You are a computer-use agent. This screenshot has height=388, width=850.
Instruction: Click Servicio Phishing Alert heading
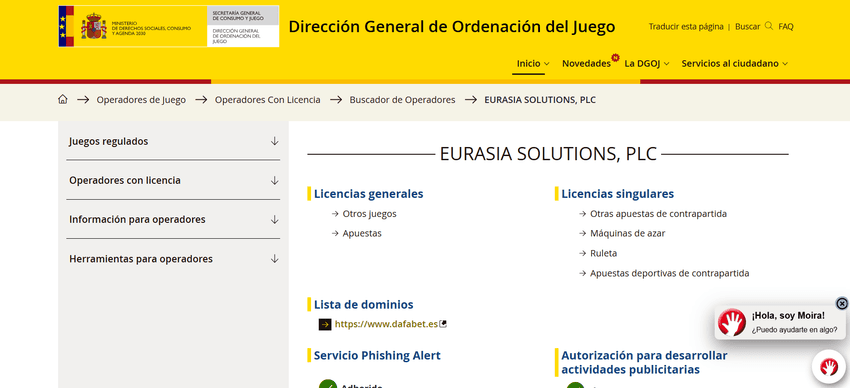pyautogui.click(x=377, y=355)
